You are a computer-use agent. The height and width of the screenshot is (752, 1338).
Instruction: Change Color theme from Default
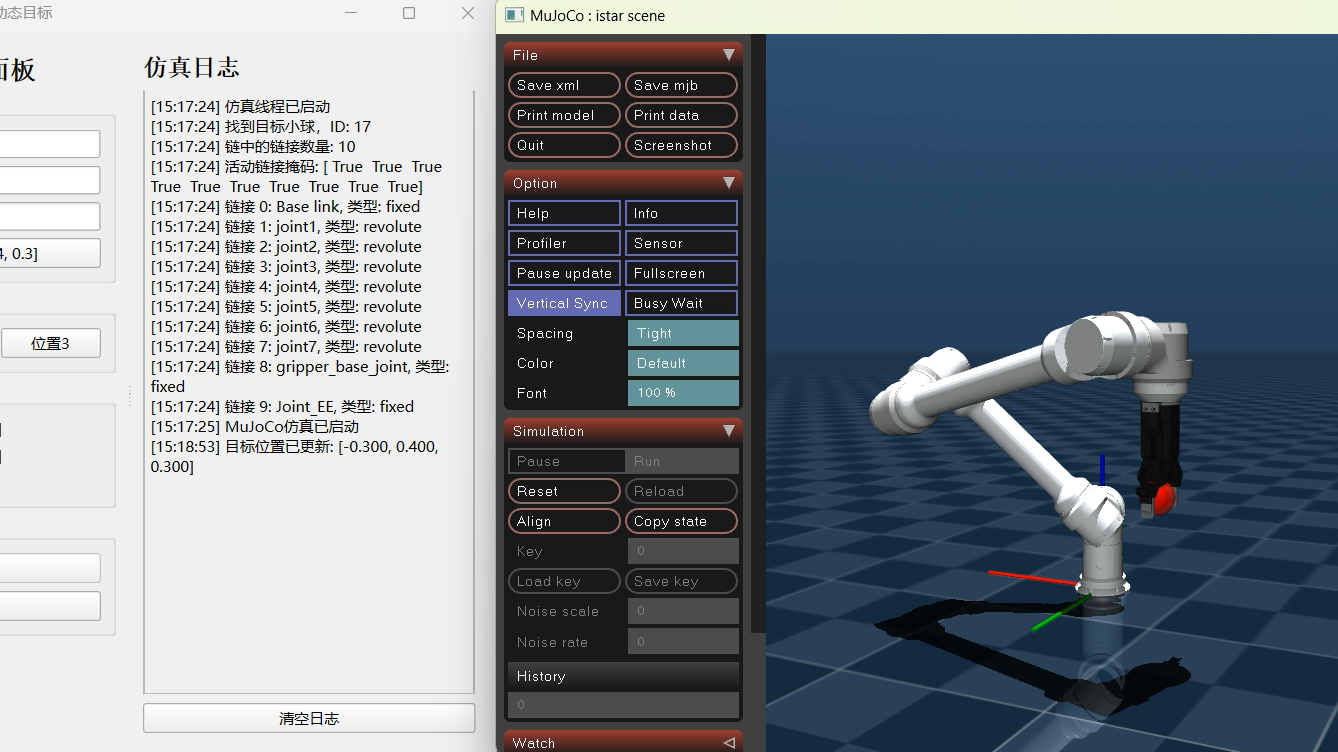tap(683, 363)
